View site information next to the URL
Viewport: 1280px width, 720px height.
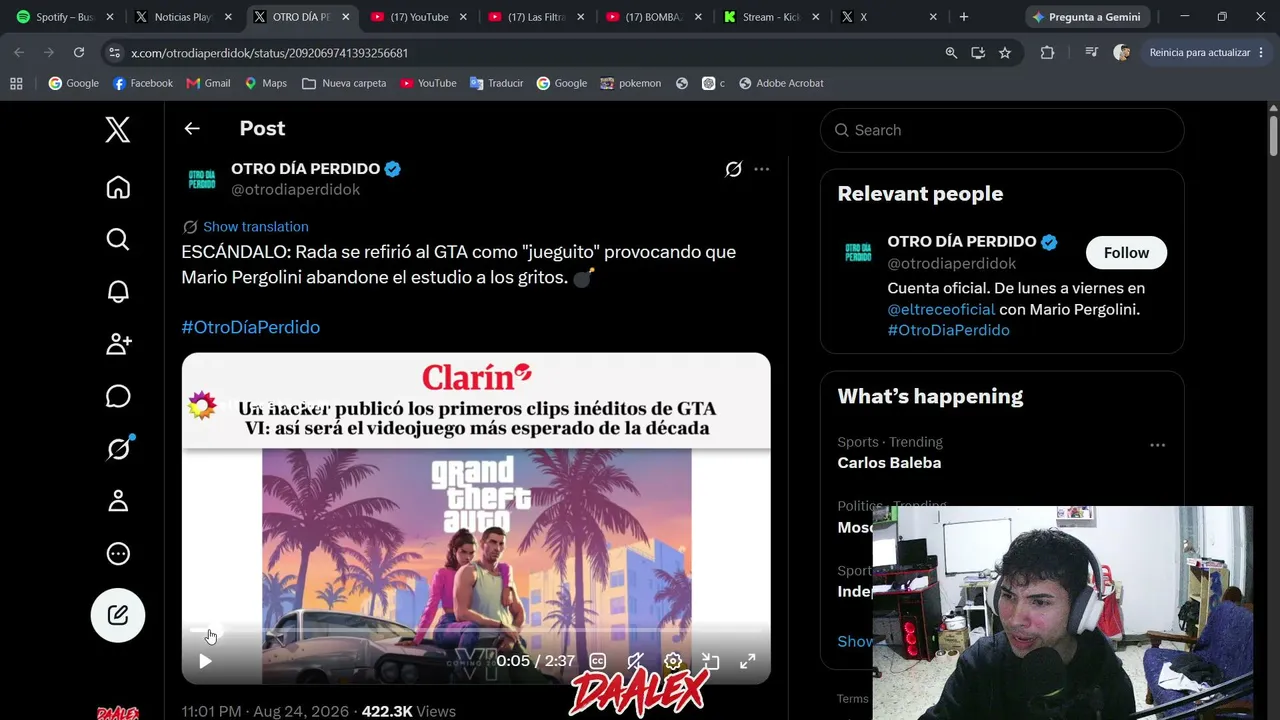[115, 52]
